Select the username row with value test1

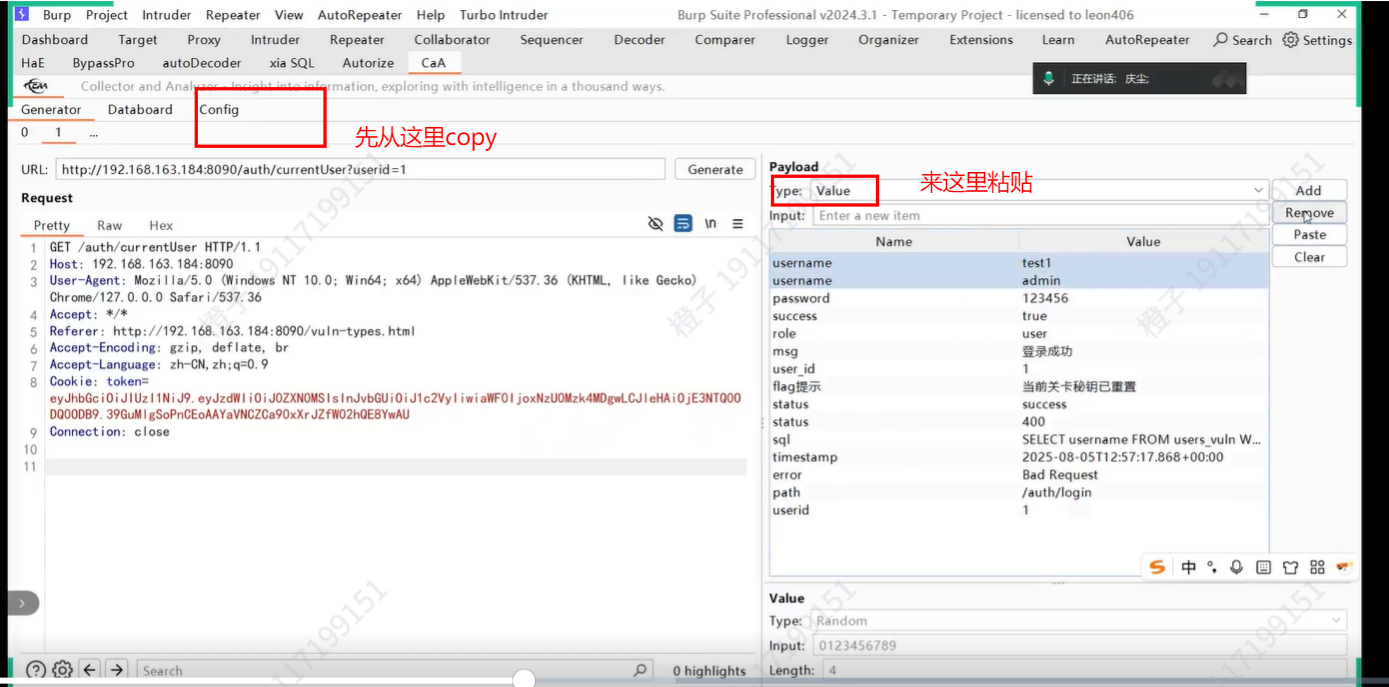pos(1018,263)
